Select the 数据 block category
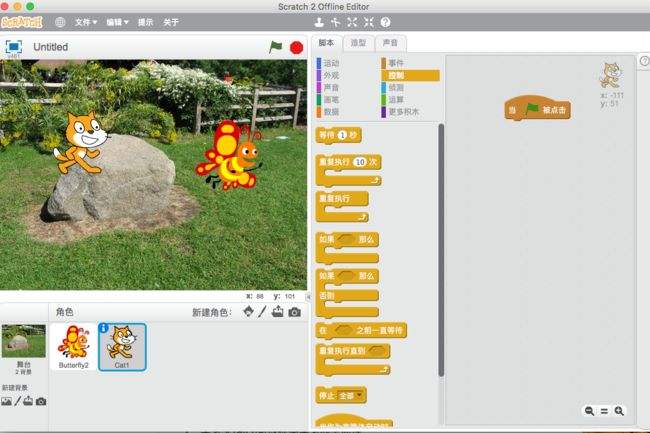The height and width of the screenshot is (433, 650). pyautogui.click(x=328, y=111)
